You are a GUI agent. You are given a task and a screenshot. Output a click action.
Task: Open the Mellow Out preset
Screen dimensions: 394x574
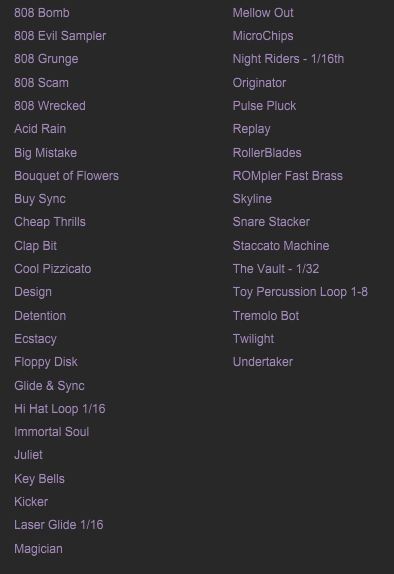coord(263,13)
